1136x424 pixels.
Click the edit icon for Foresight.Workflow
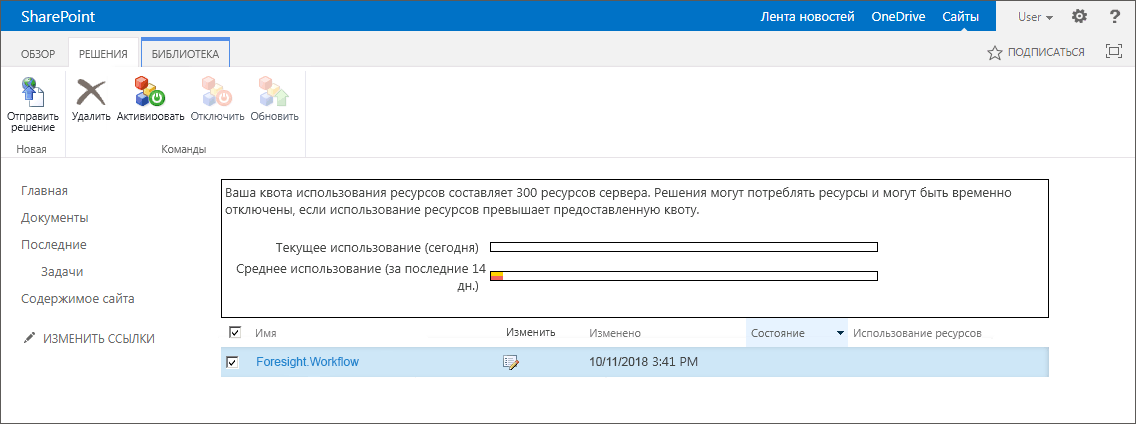click(511, 362)
